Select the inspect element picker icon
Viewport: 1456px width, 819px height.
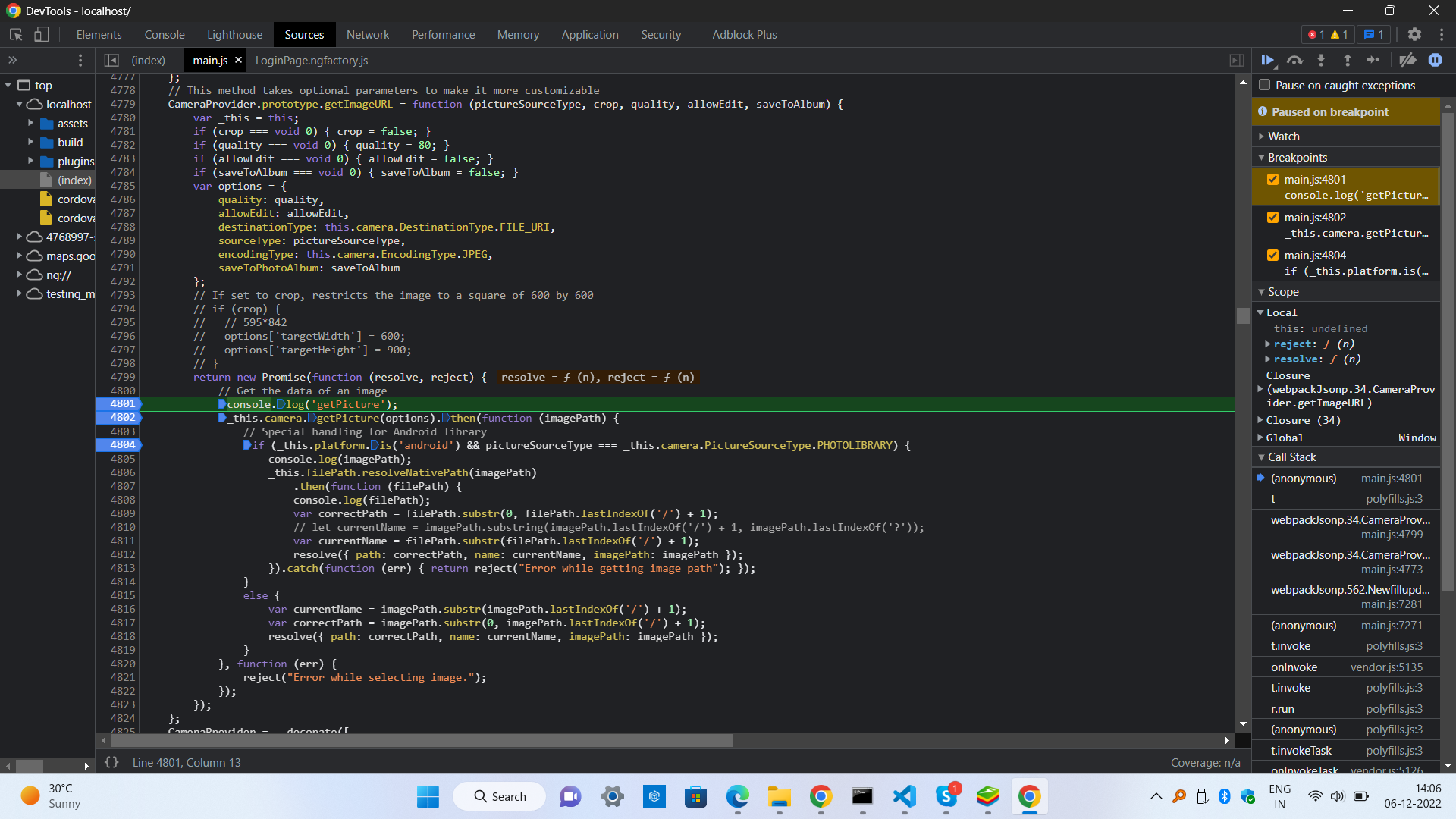click(x=16, y=34)
